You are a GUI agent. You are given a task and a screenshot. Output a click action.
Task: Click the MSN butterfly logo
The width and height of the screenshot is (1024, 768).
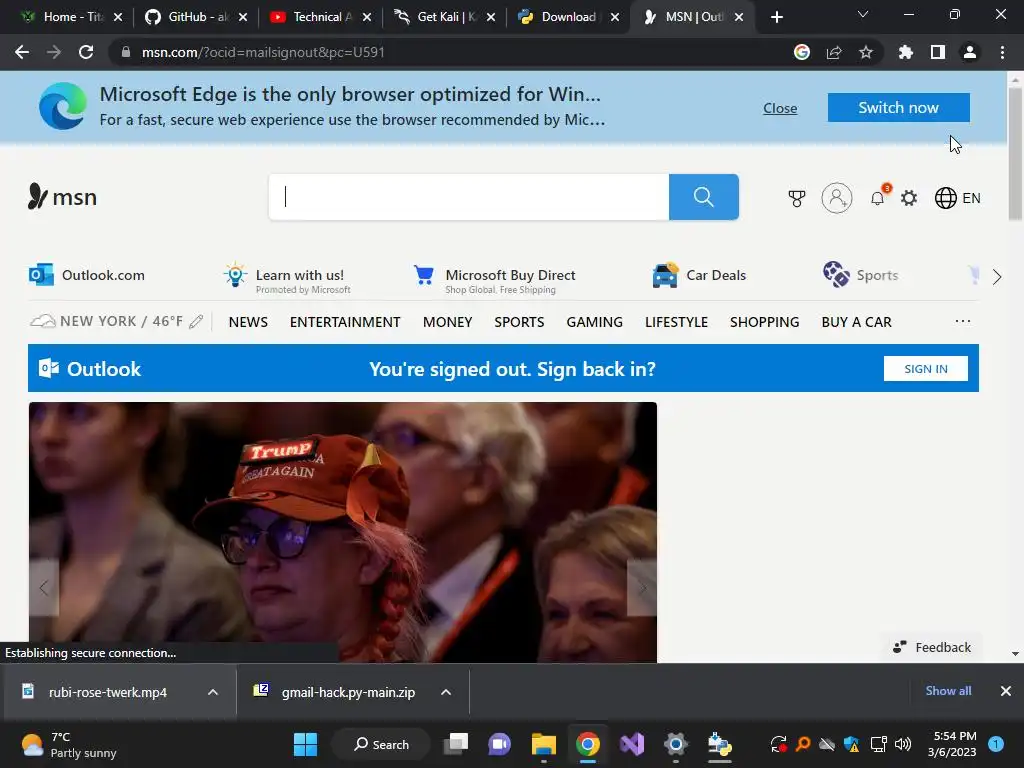coord(62,197)
